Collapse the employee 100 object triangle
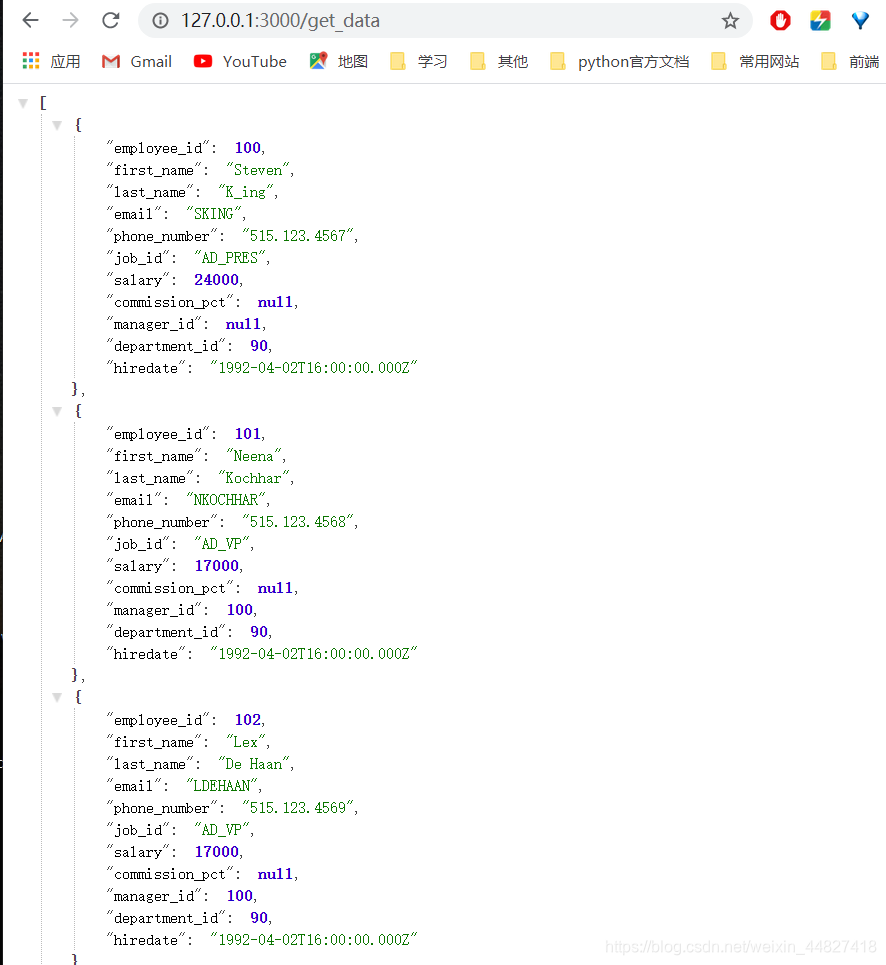 57,126
